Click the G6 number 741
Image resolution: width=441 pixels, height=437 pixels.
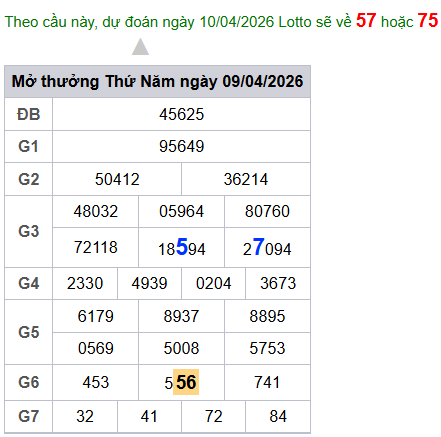pos(267,382)
